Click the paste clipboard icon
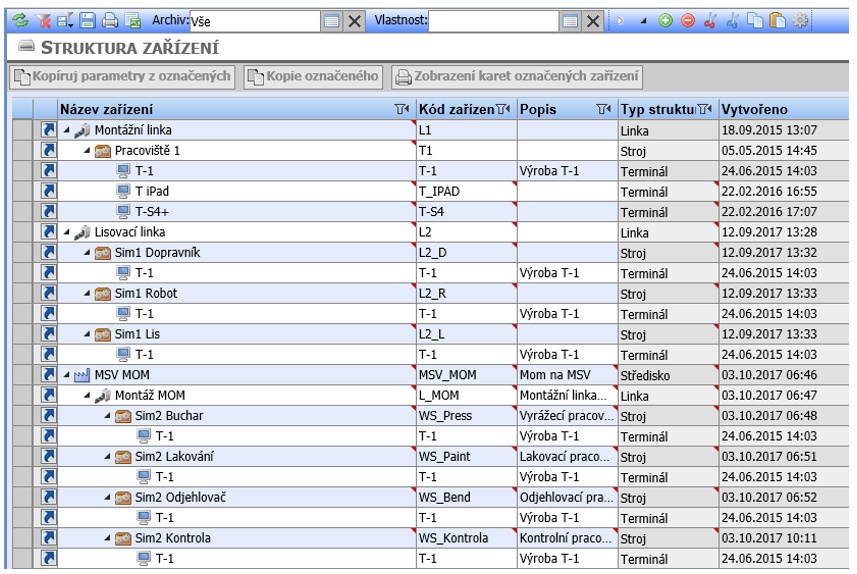The width and height of the screenshot is (857, 574). [777, 21]
